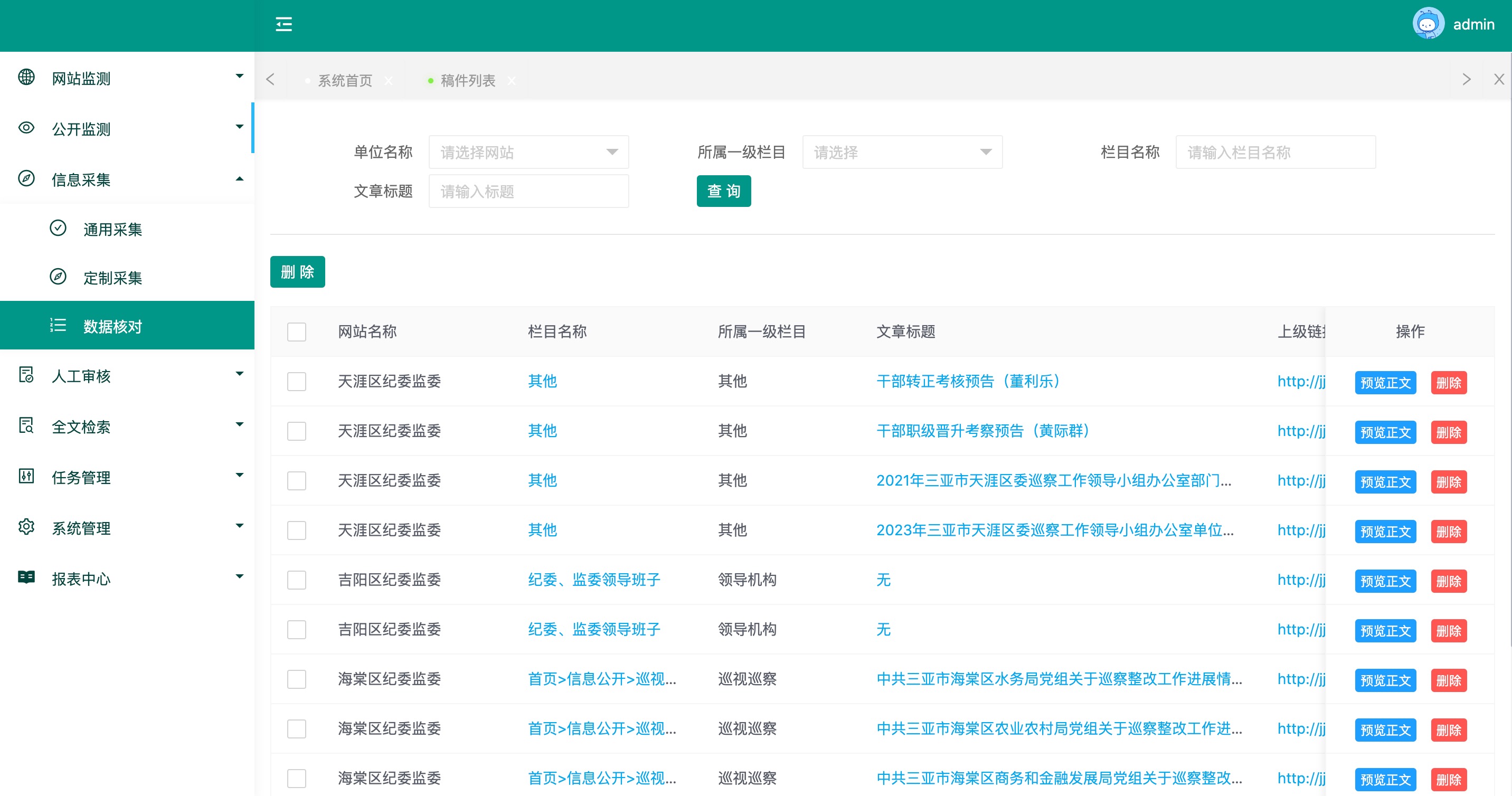
Task: Open 通用采集 in the sidebar
Action: coord(112,229)
